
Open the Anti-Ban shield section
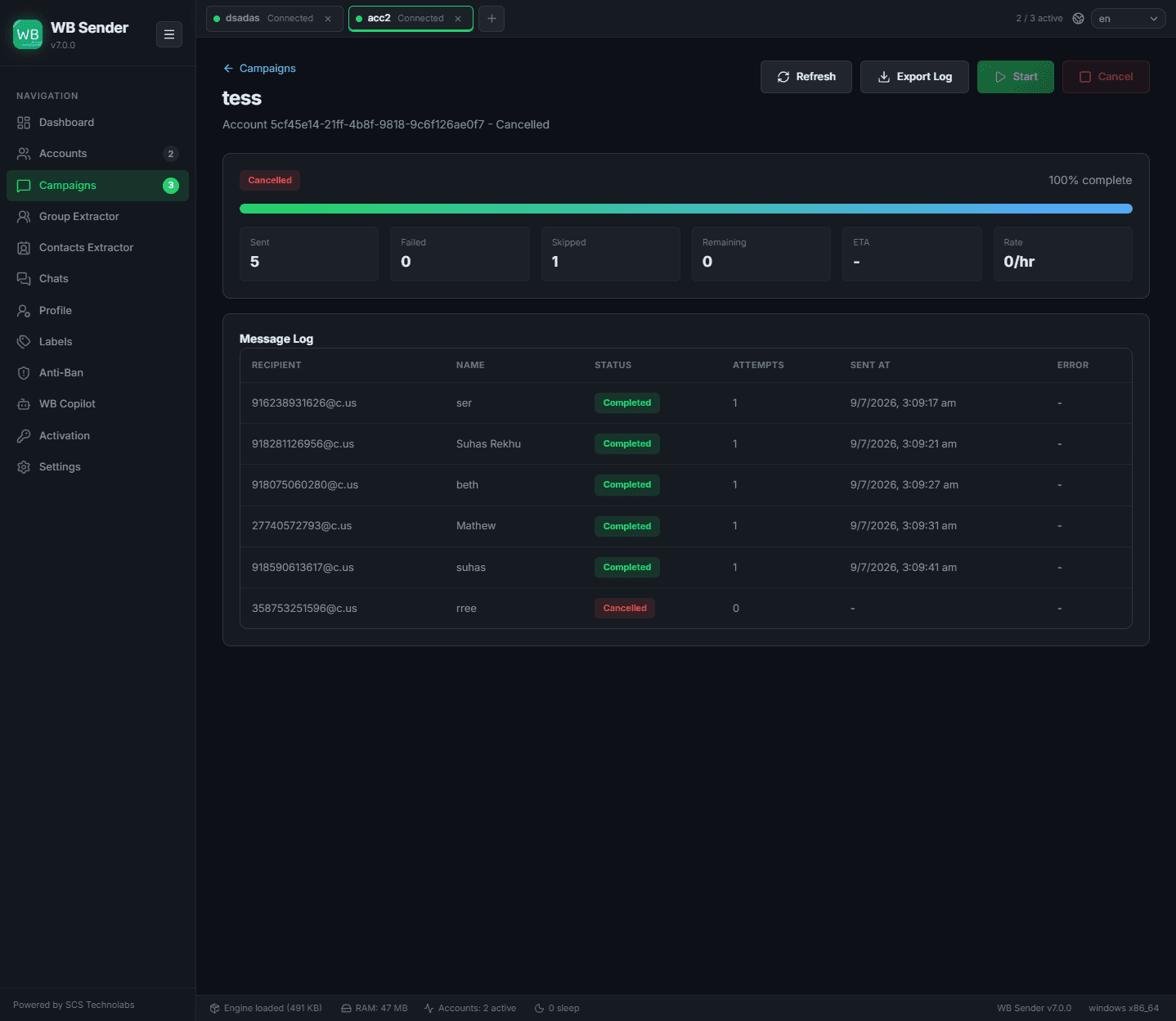[97, 373]
